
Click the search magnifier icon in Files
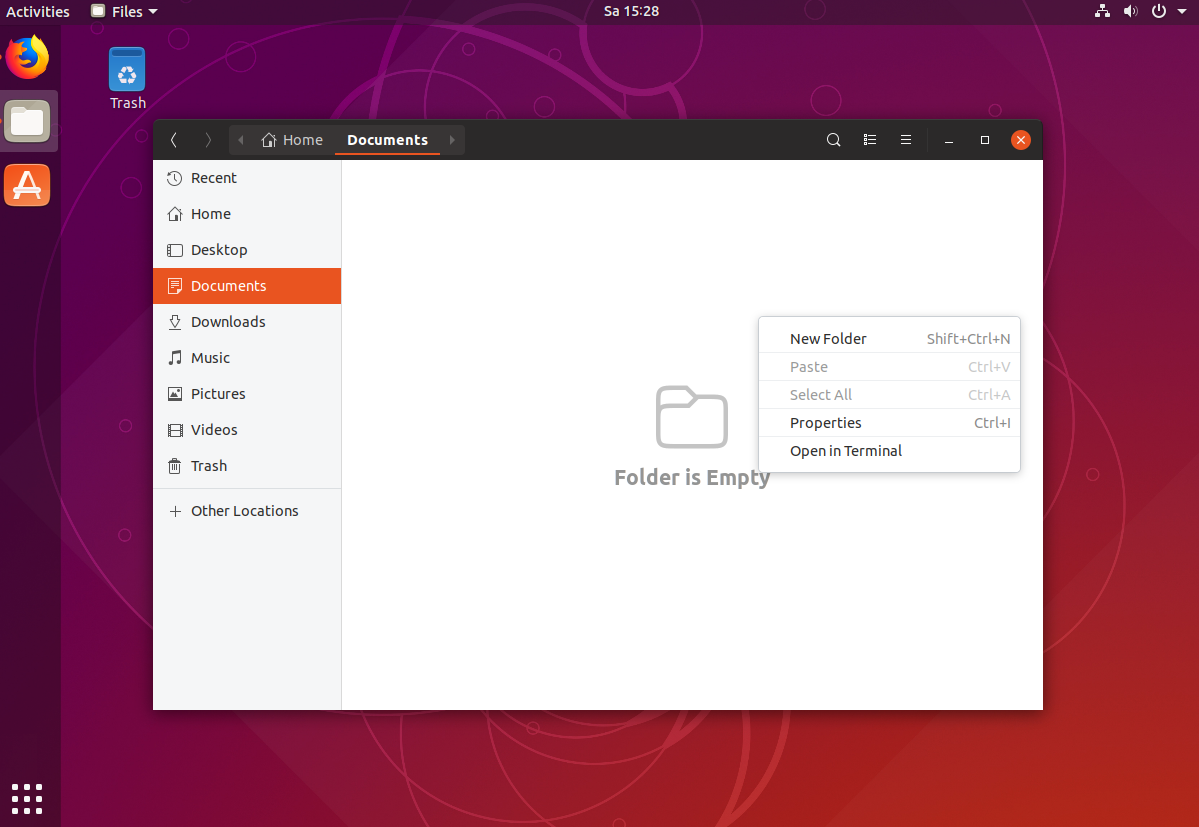pos(833,140)
